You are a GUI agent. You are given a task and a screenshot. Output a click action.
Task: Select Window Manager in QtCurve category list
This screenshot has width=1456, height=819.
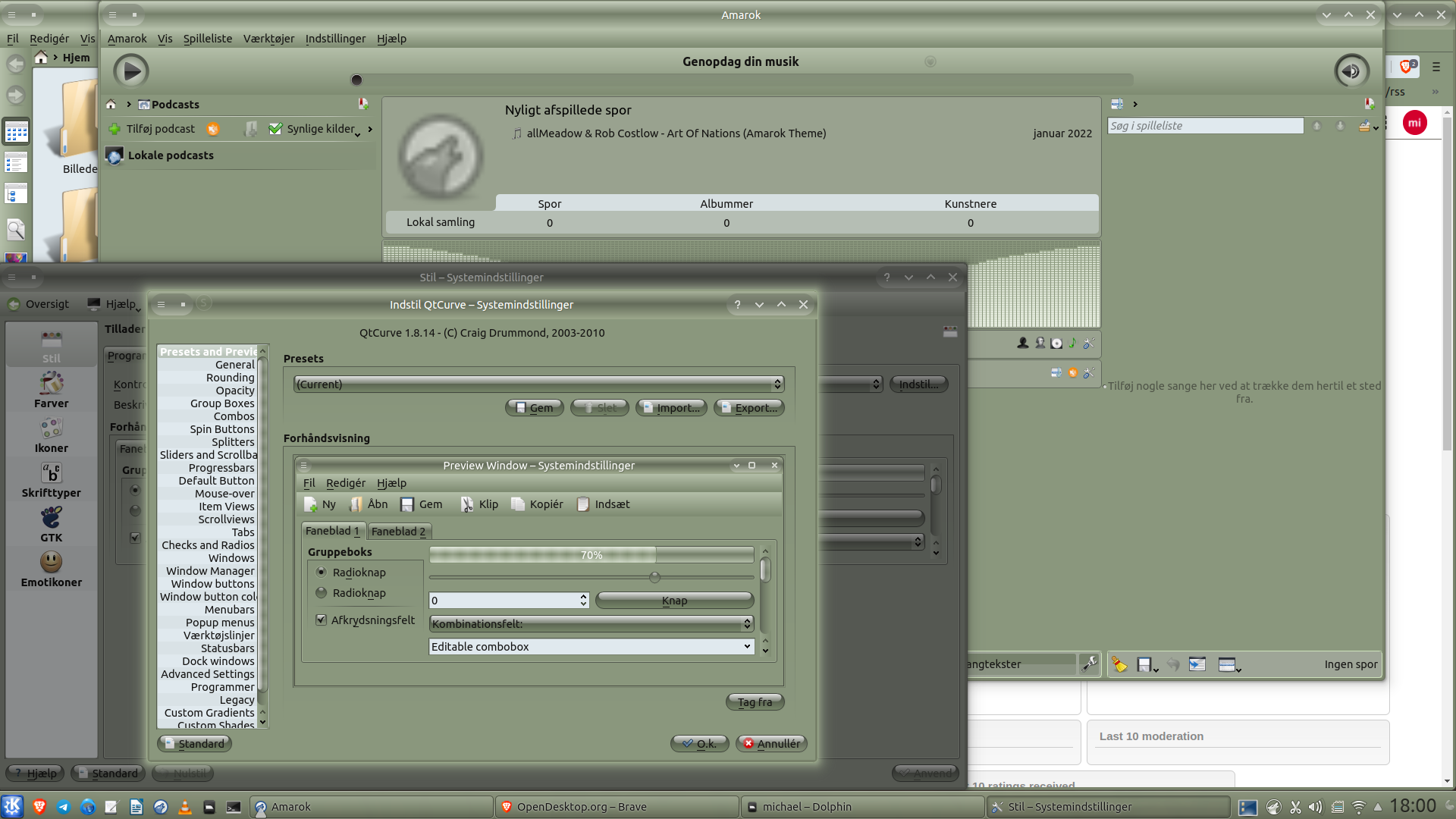click(210, 571)
